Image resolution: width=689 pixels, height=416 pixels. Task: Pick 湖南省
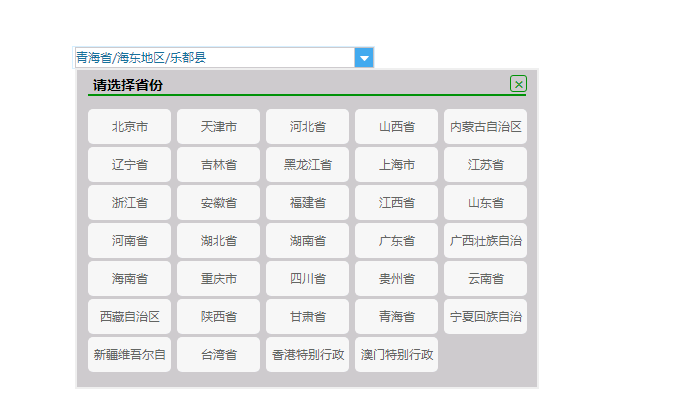308,241
